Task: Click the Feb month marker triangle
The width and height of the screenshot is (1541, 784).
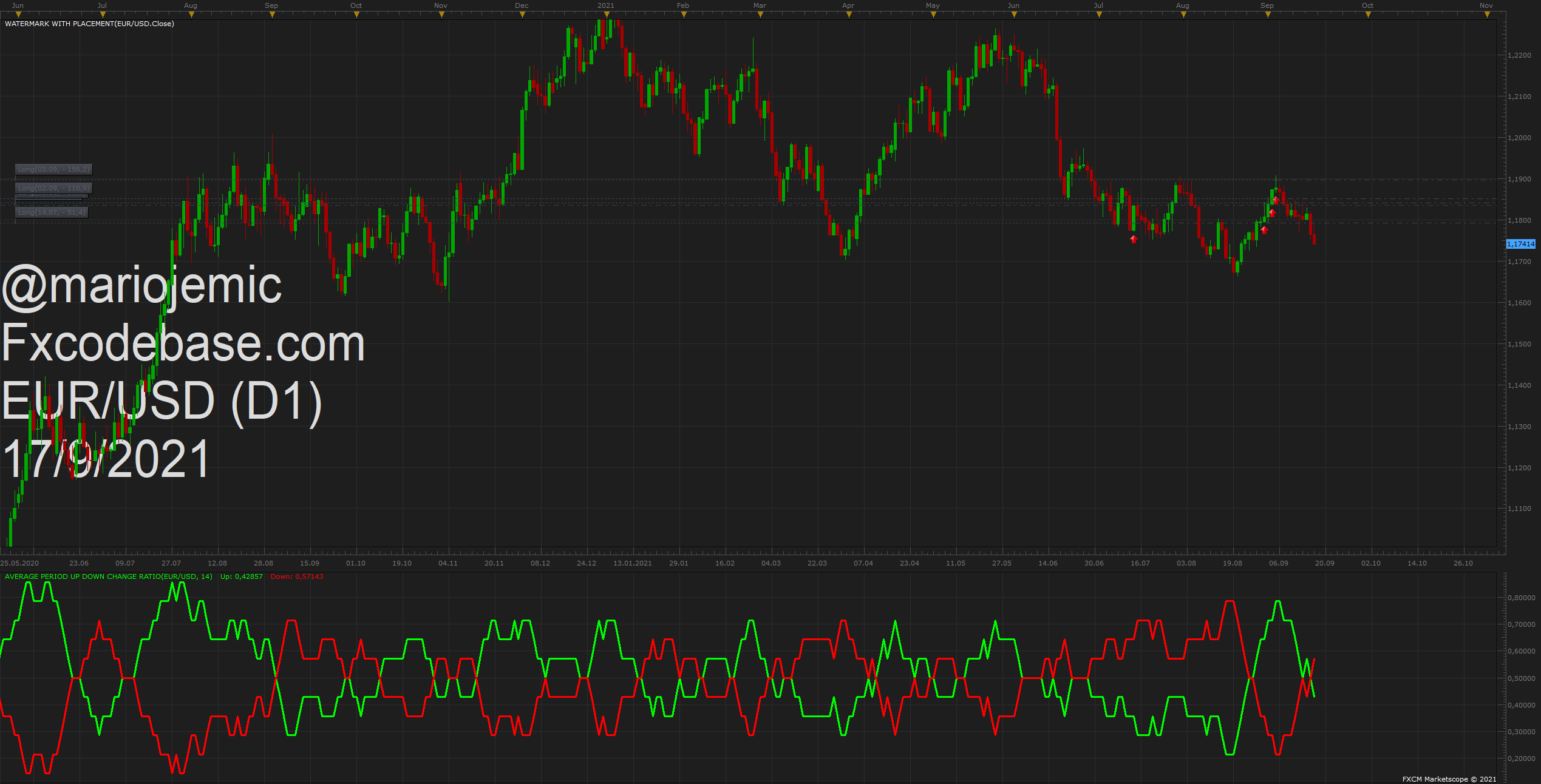Action: click(684, 15)
